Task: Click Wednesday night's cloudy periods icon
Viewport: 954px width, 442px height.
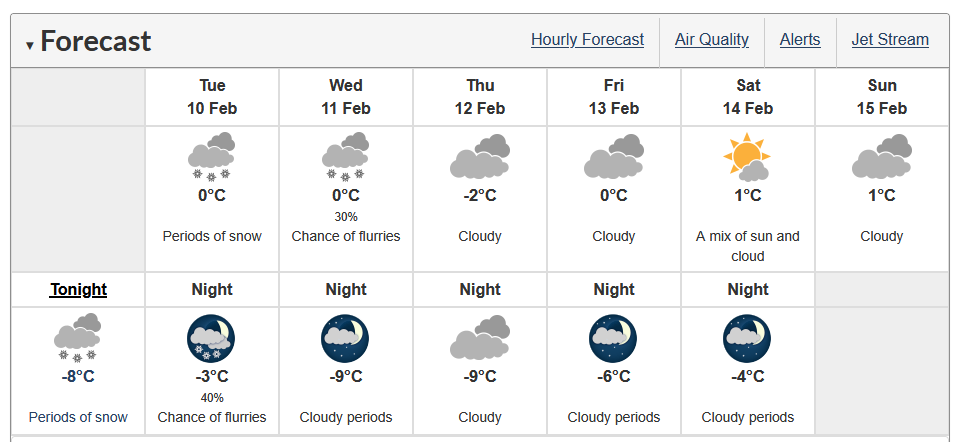Action: (x=345, y=339)
